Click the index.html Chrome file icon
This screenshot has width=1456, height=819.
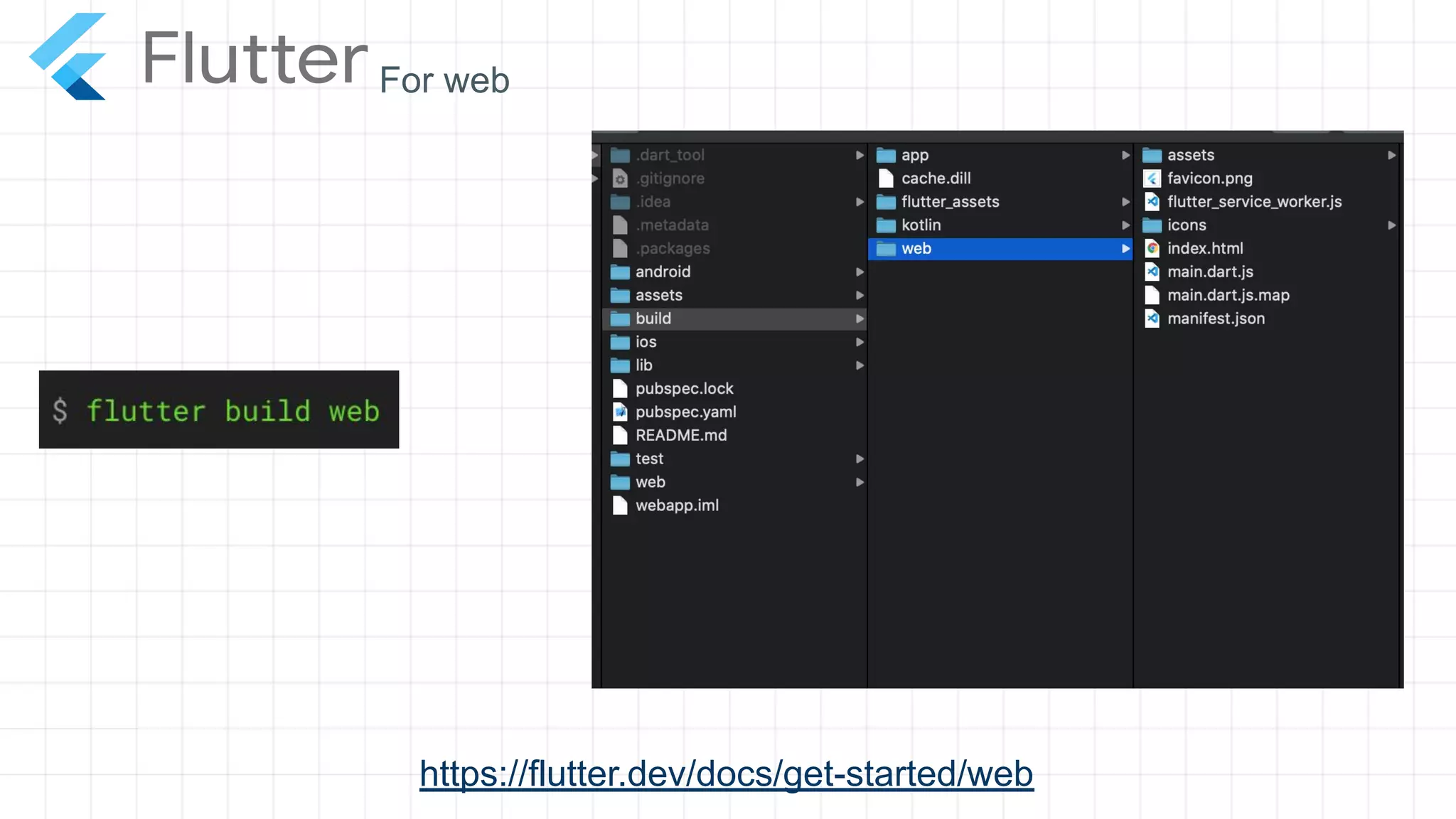(x=1152, y=249)
